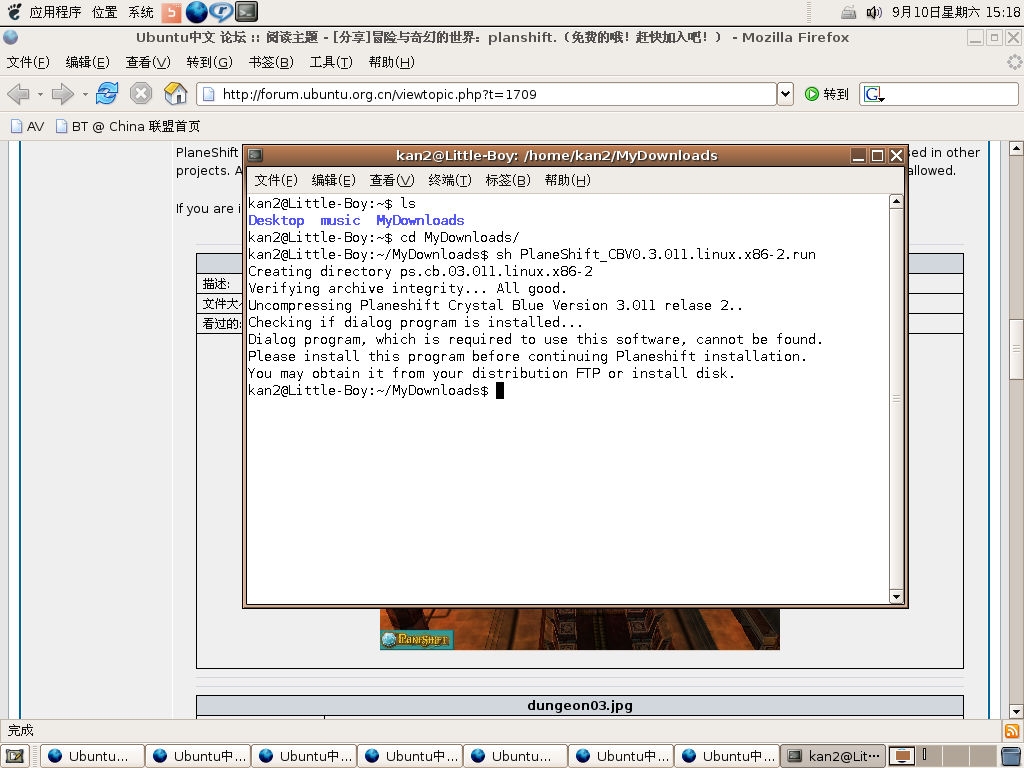Open terminal window menu icon in title bar

(255, 155)
